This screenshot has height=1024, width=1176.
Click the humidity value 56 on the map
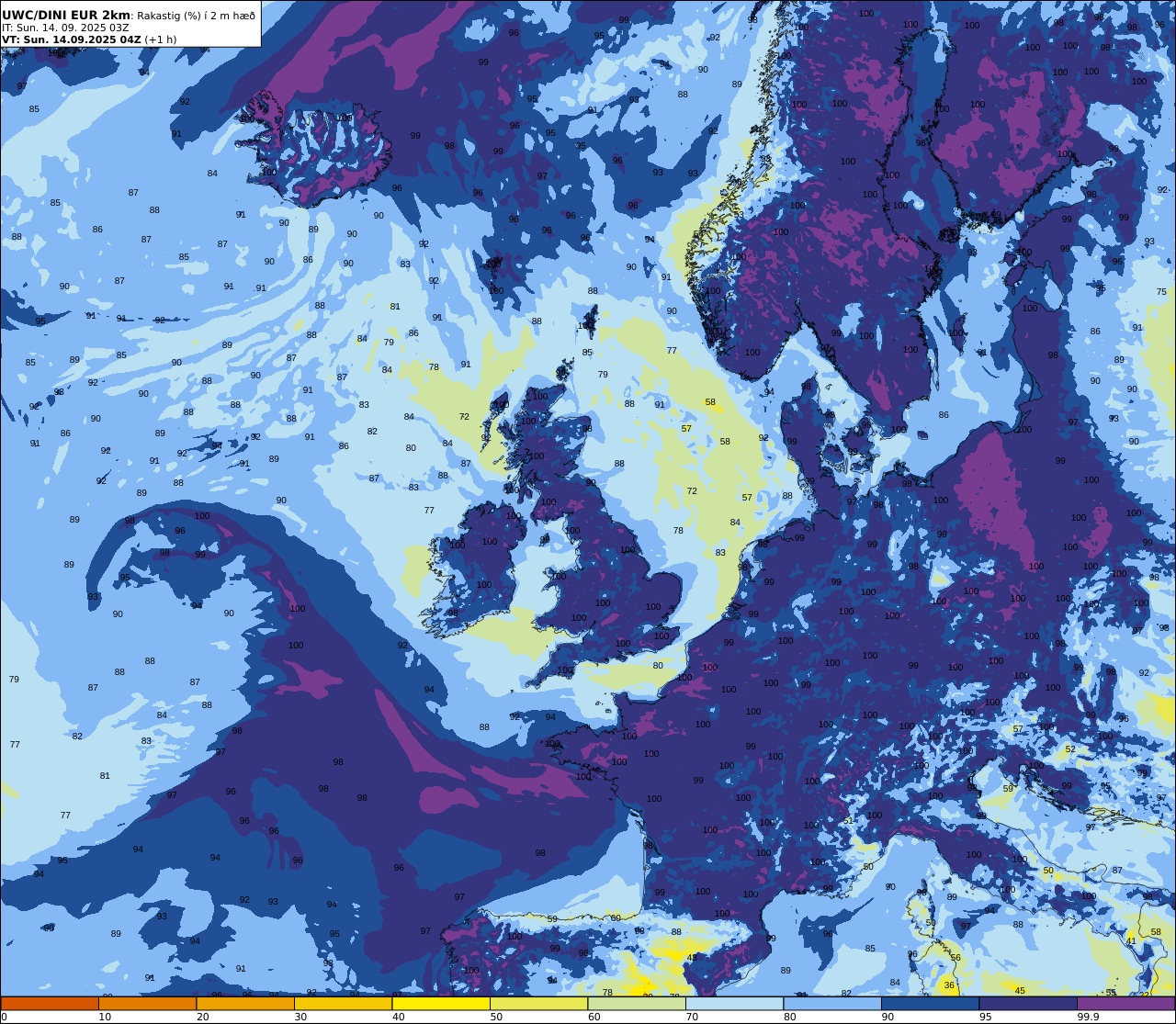tap(955, 958)
